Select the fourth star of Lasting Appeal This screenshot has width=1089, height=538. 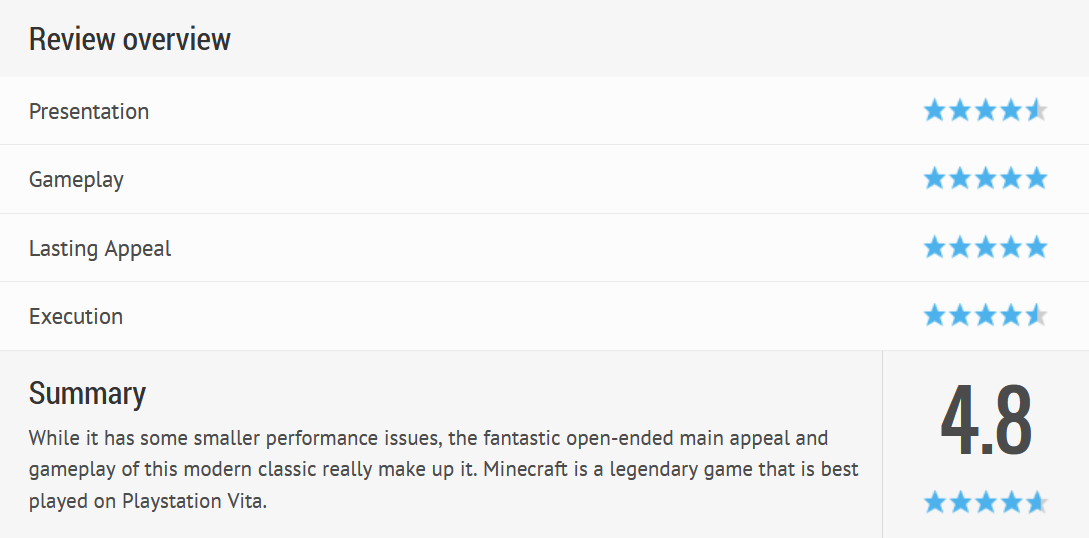pyautogui.click(x=1011, y=246)
